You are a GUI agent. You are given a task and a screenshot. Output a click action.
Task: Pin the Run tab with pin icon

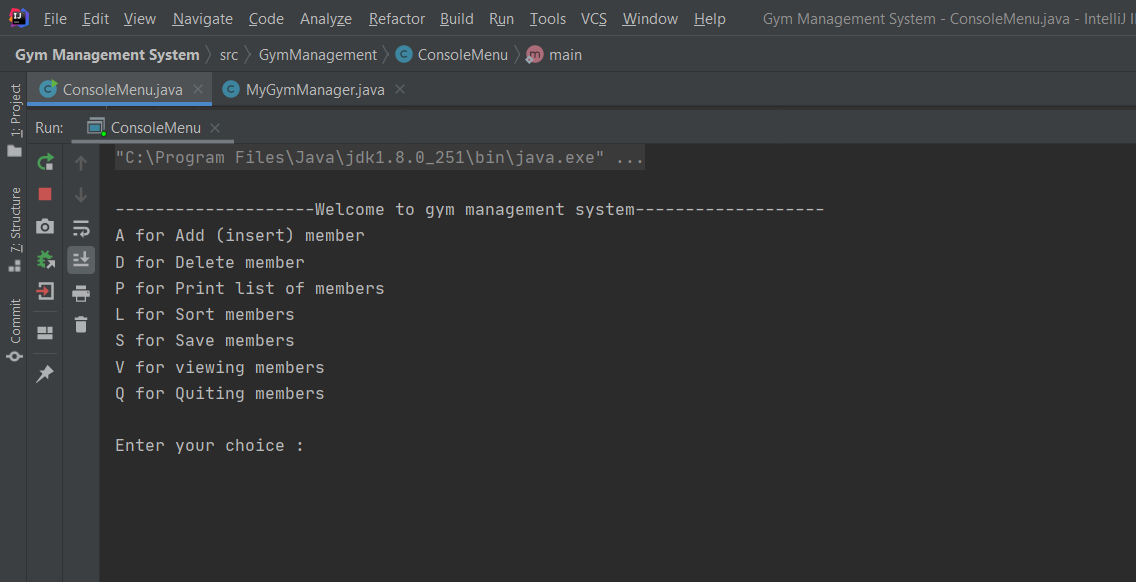click(45, 374)
